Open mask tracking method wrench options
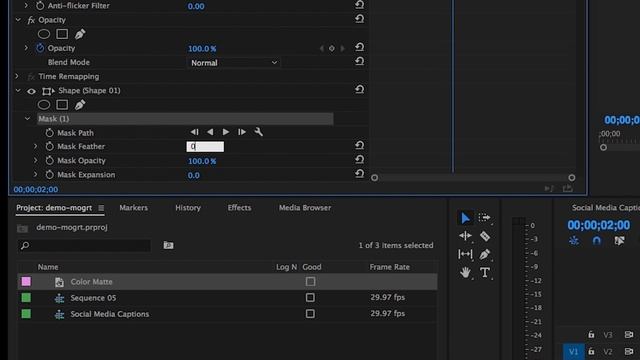The height and width of the screenshot is (360, 640). tap(258, 132)
